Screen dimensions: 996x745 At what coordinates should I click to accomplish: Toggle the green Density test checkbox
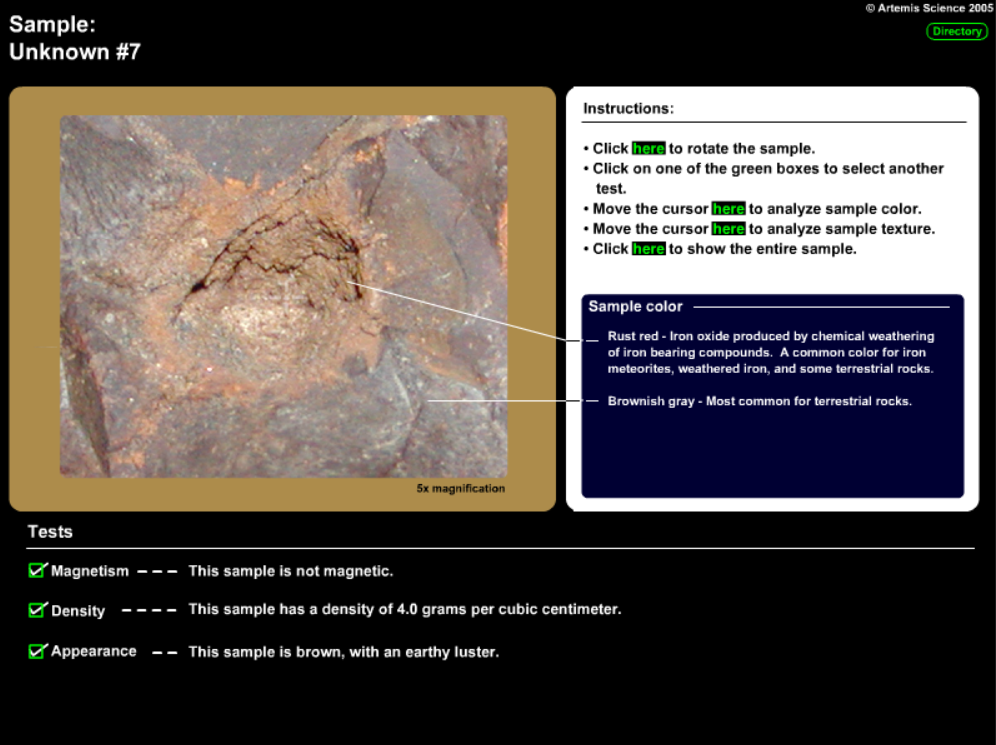38,609
